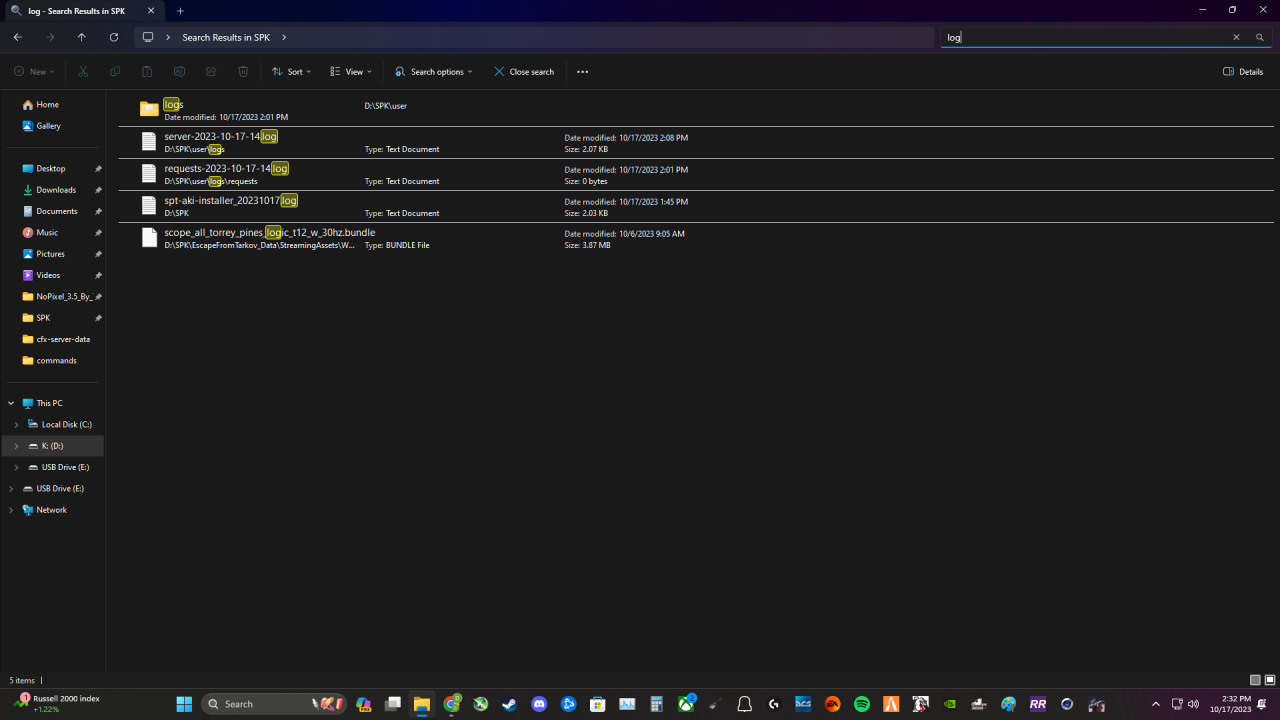
Task: Click the PC icon in the address bar
Action: point(148,37)
